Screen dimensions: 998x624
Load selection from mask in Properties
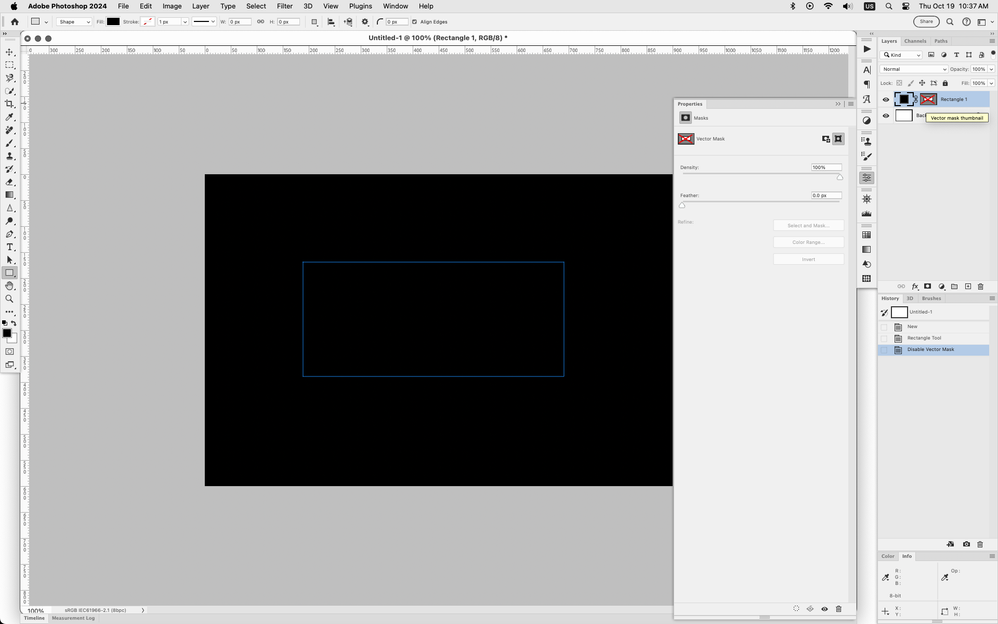click(796, 609)
